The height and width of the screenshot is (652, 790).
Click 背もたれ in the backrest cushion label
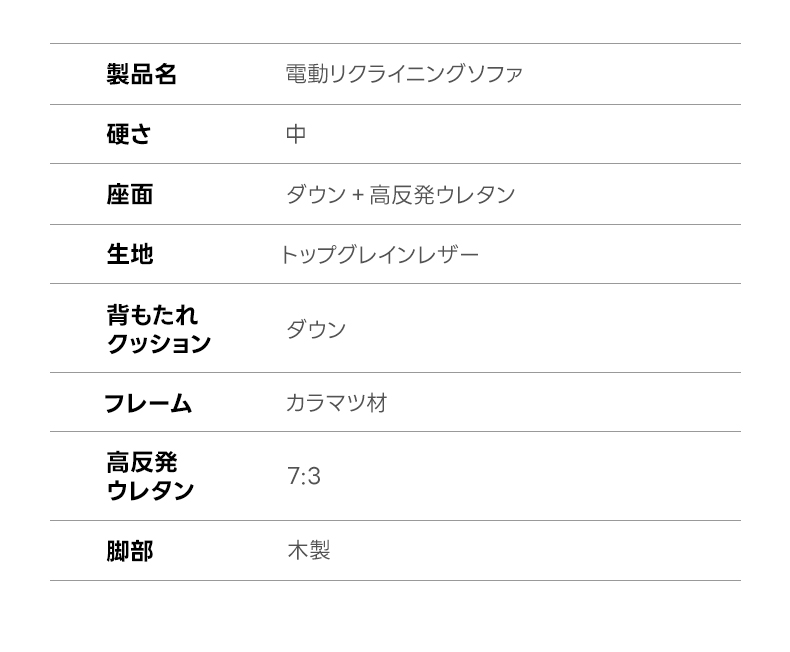[152, 315]
